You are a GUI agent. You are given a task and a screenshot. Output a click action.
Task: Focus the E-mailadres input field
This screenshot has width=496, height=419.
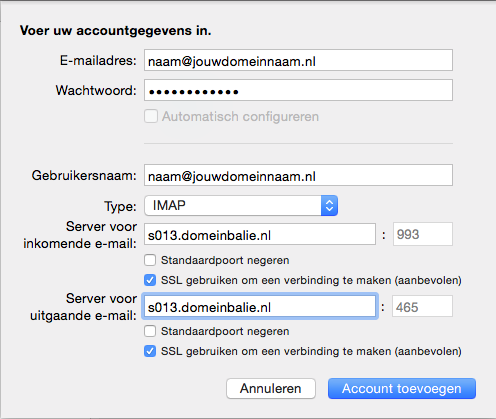click(x=298, y=60)
